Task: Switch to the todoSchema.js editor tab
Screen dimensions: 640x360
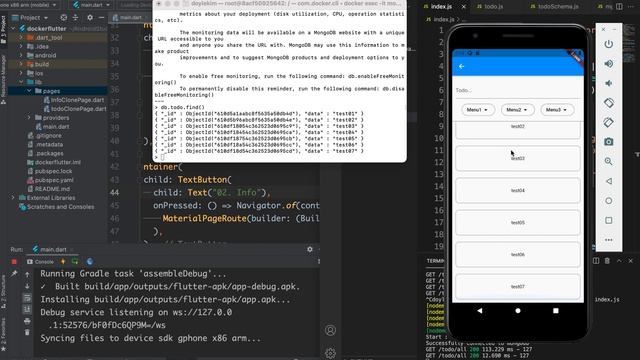Action: tap(558, 7)
